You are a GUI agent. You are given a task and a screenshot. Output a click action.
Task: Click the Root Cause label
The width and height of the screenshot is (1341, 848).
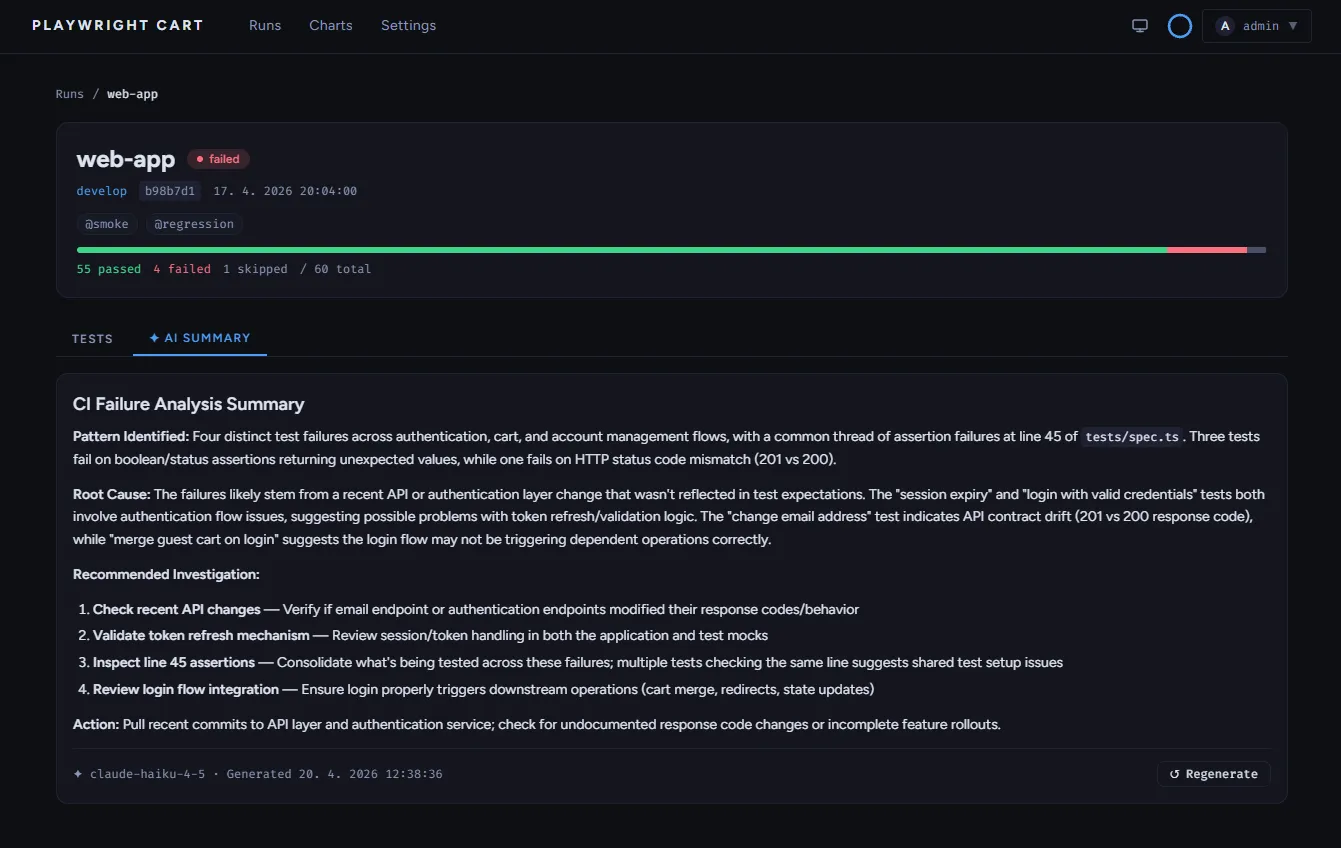point(111,494)
